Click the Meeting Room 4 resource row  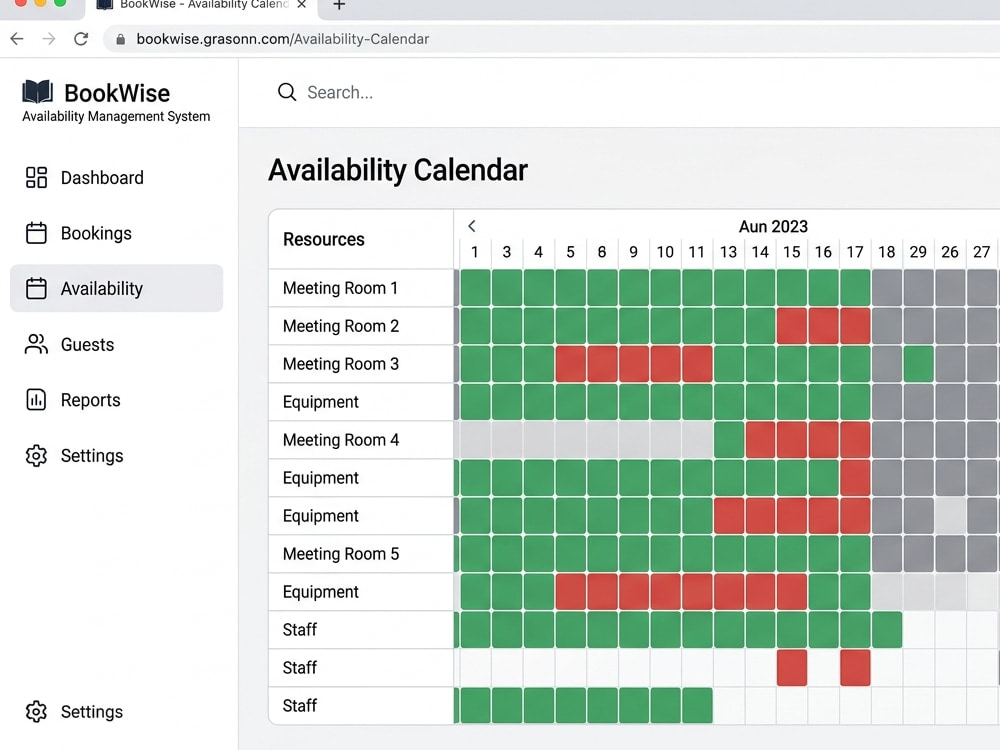coord(361,440)
